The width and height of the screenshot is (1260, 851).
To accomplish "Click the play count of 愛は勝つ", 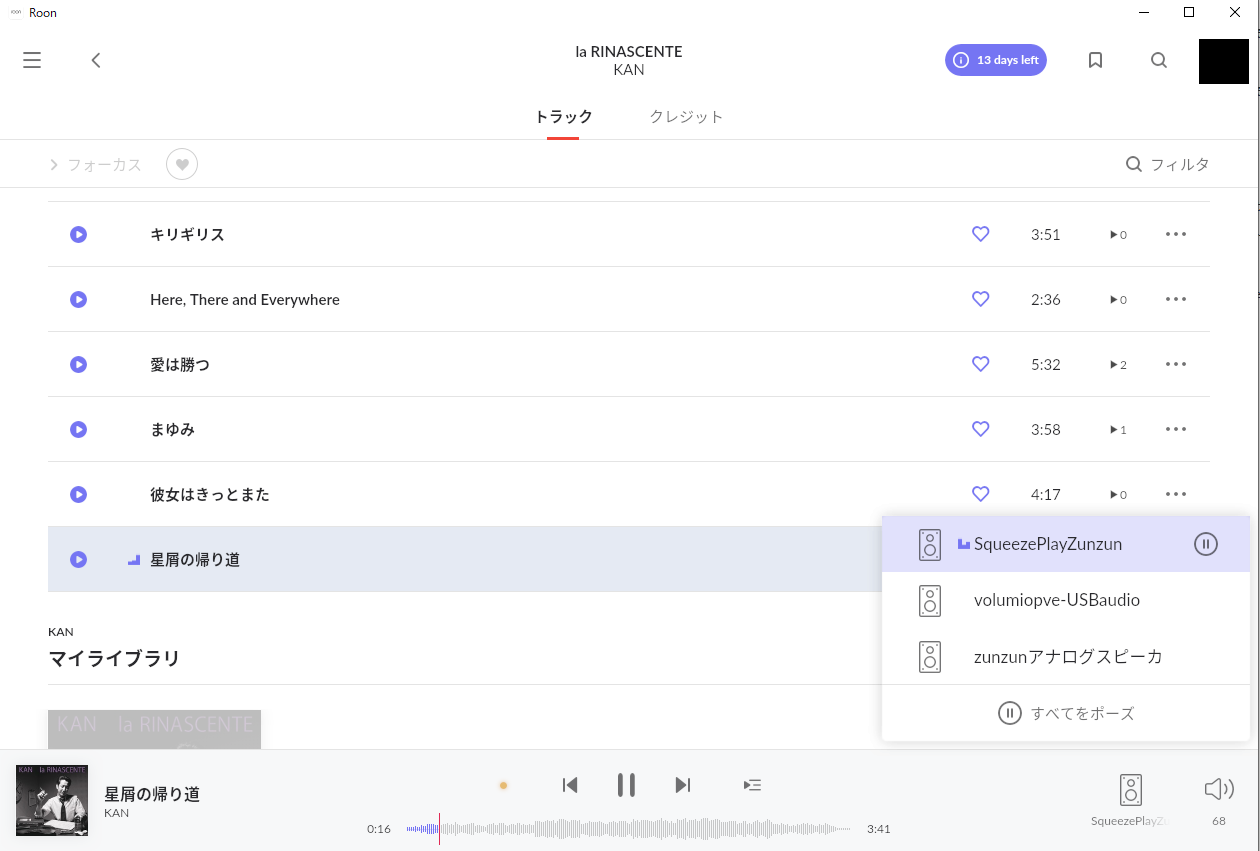I will coord(1118,365).
